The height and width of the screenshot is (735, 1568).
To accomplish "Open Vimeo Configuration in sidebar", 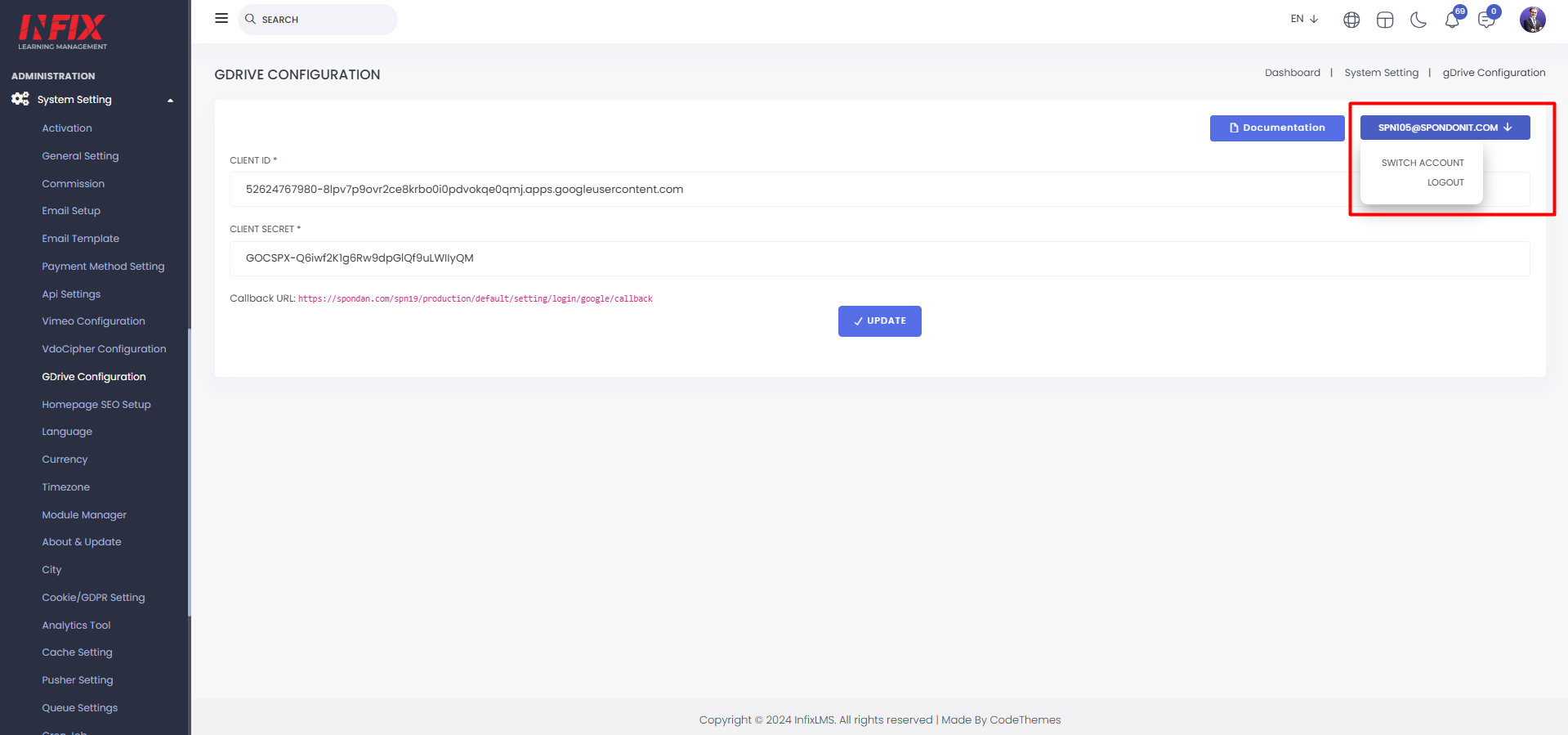I will pos(93,321).
